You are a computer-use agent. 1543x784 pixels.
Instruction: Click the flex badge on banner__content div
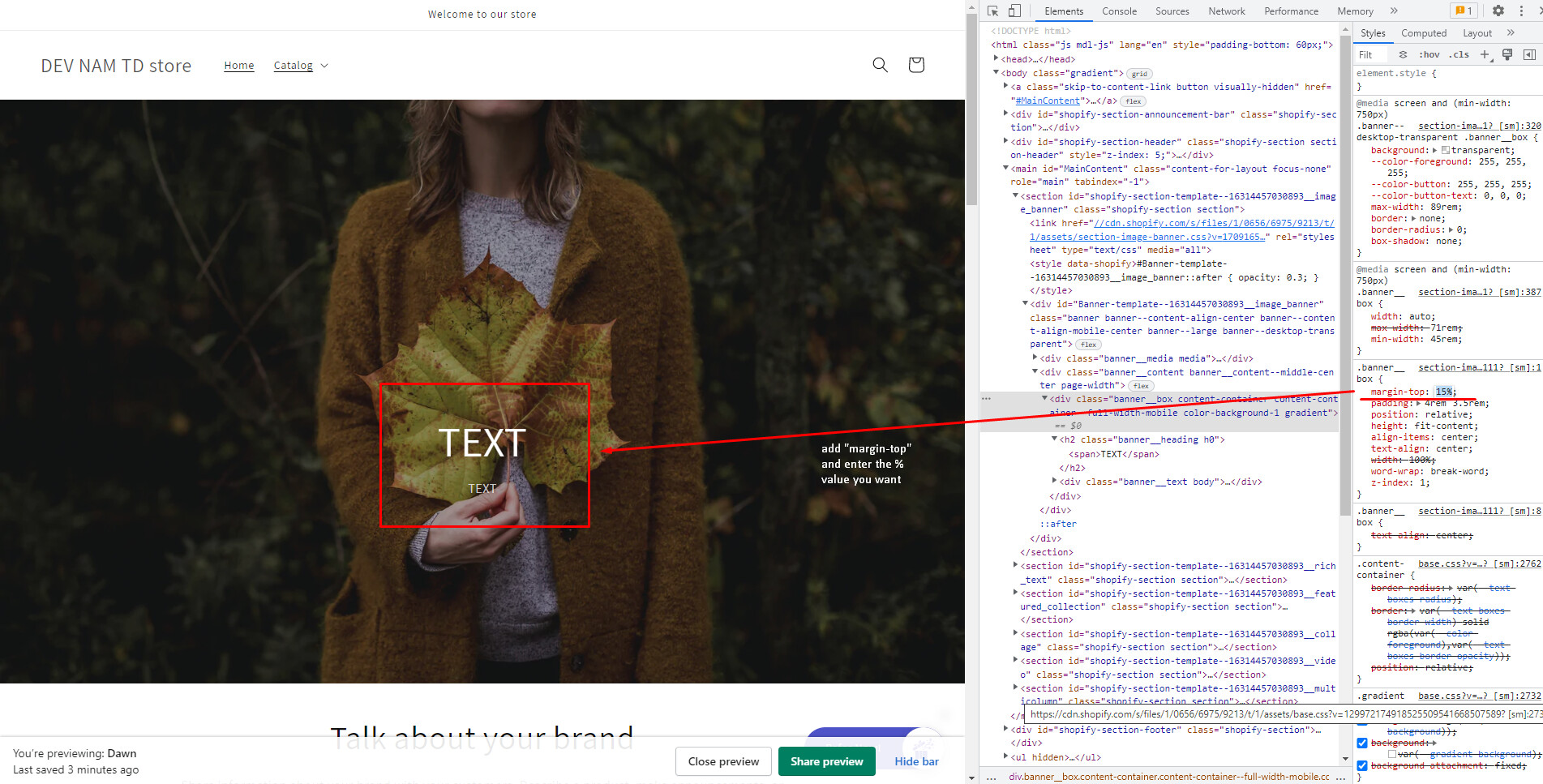pyautogui.click(x=1141, y=386)
